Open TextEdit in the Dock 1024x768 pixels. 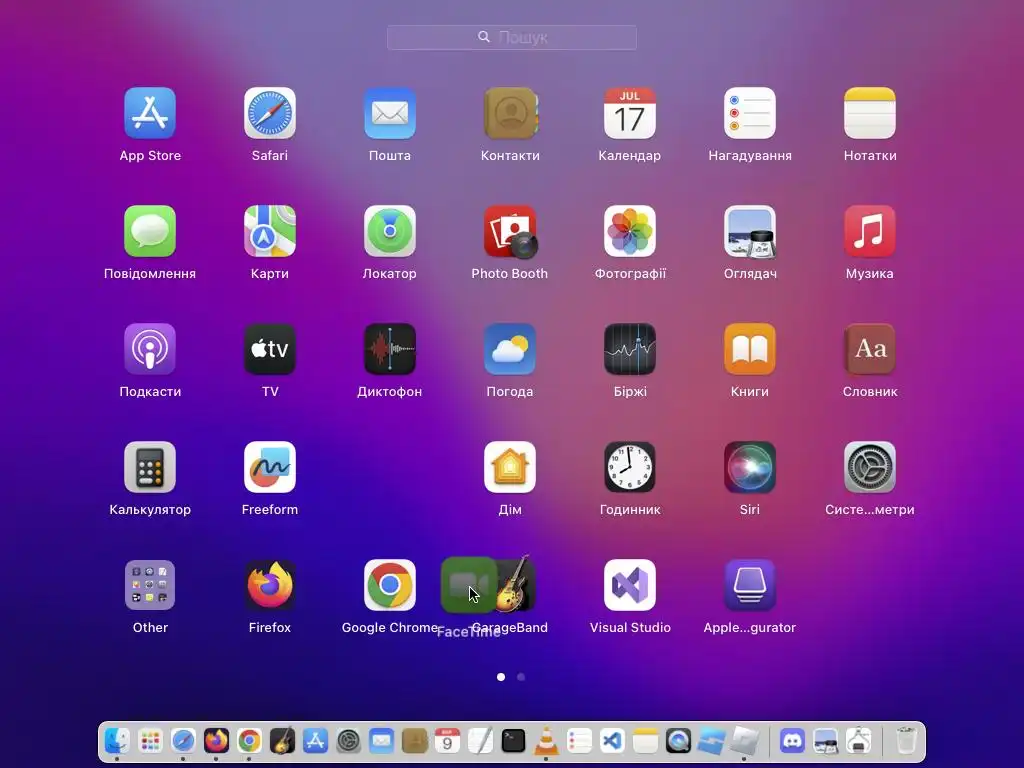(481, 741)
